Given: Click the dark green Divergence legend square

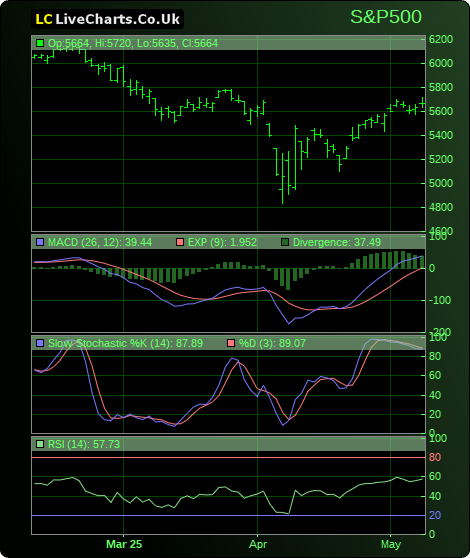Looking at the screenshot, I should [x=285, y=242].
